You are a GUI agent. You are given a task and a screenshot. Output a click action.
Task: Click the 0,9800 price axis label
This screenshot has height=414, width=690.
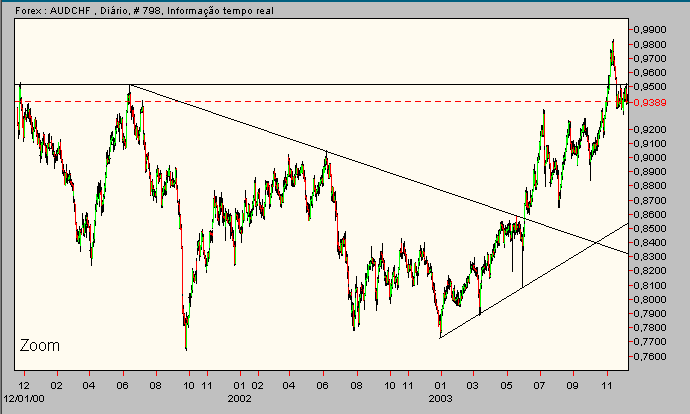650,44
